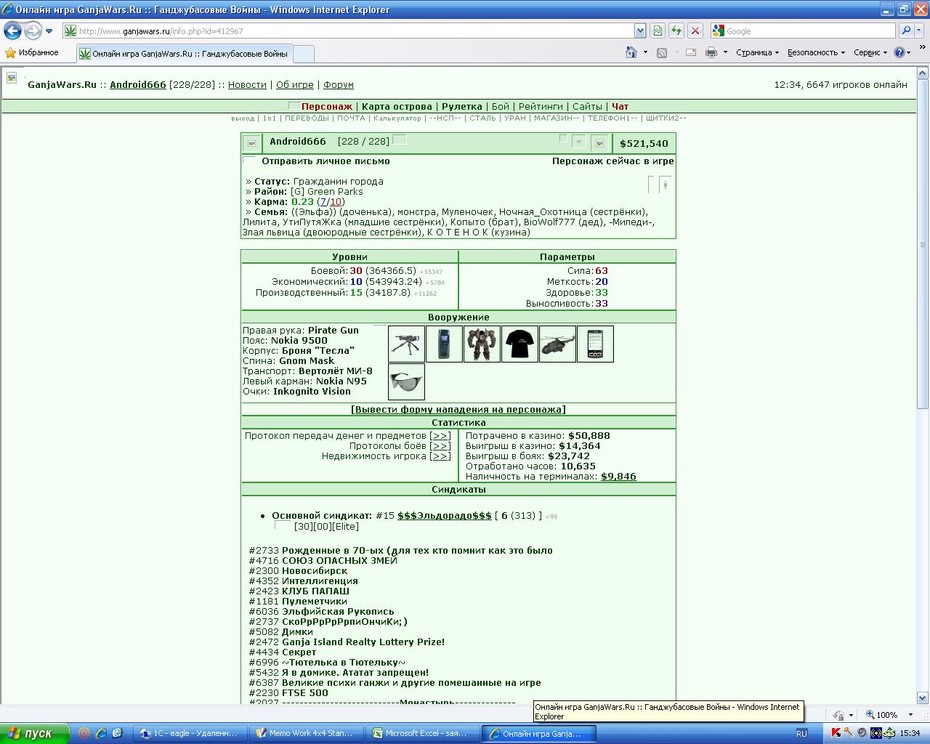Viewport: 930px width, 744px height.
Task: Open the Протоколы боёв >> link
Action: pyautogui.click(x=440, y=446)
